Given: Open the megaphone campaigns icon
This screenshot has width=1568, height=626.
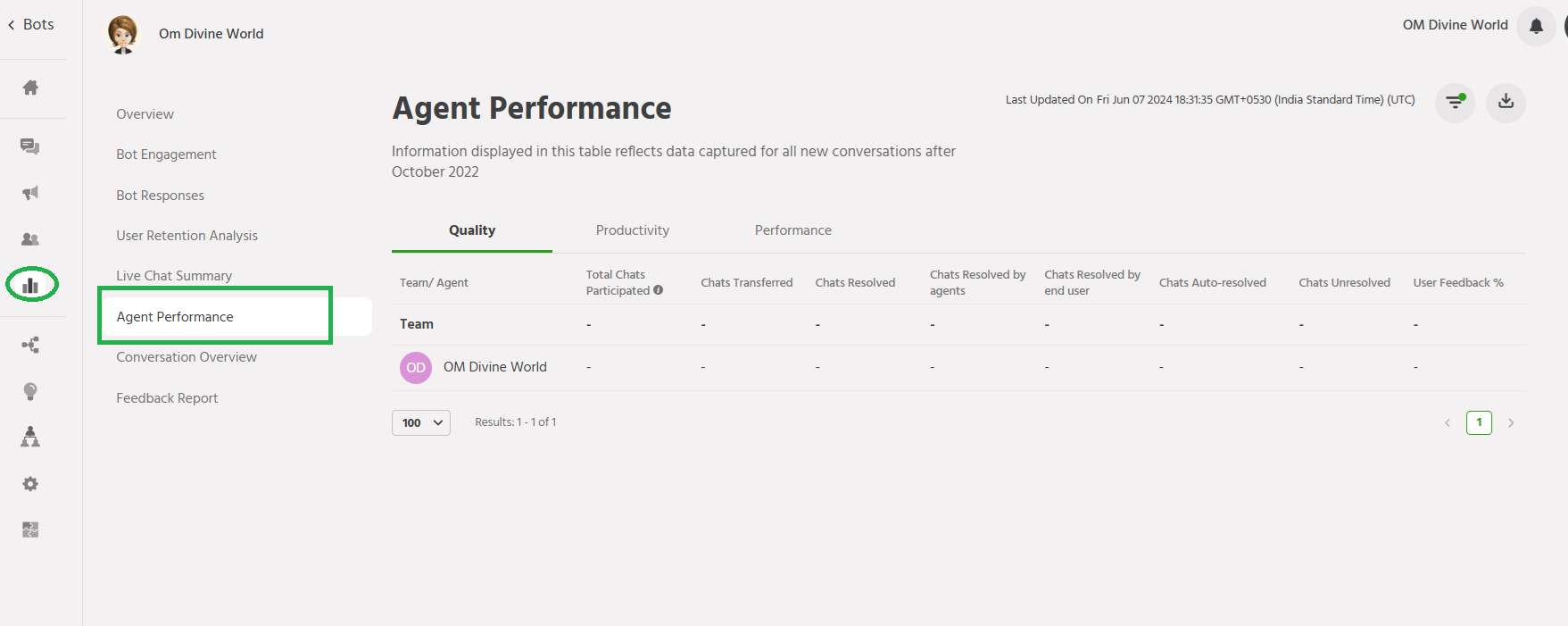Looking at the screenshot, I should point(30,193).
